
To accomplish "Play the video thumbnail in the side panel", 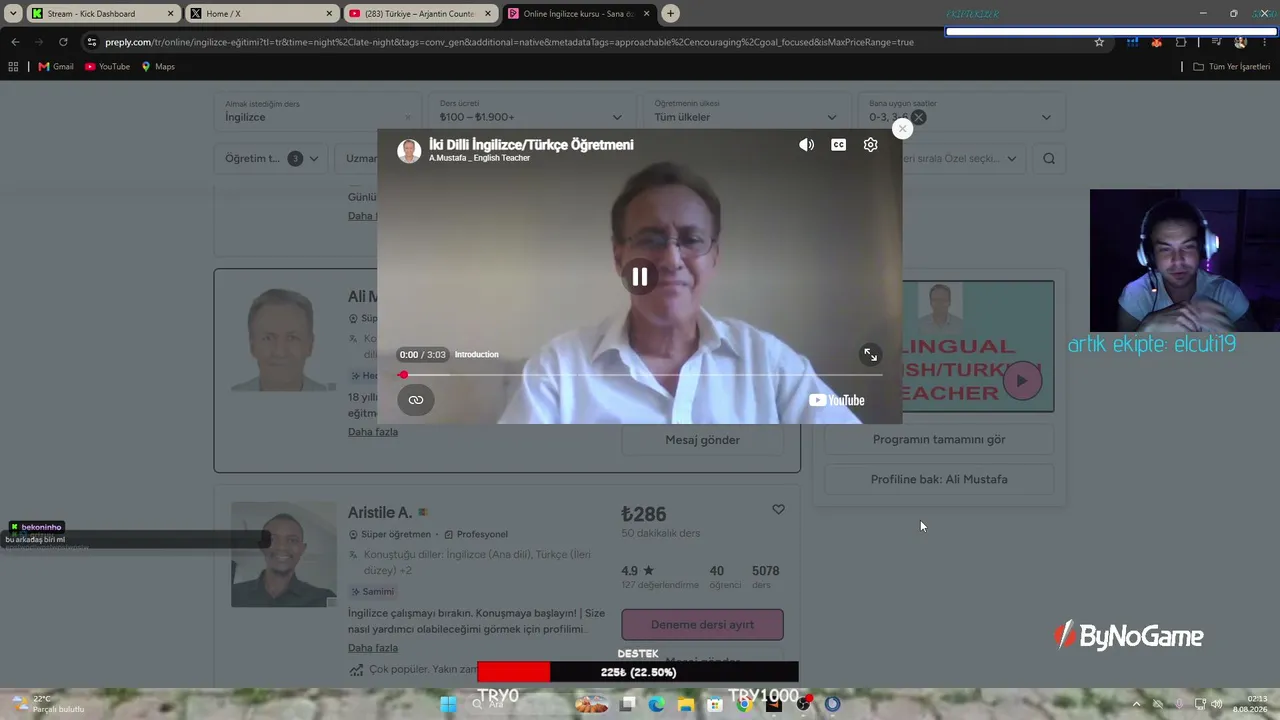I will pyautogui.click(x=1022, y=381).
